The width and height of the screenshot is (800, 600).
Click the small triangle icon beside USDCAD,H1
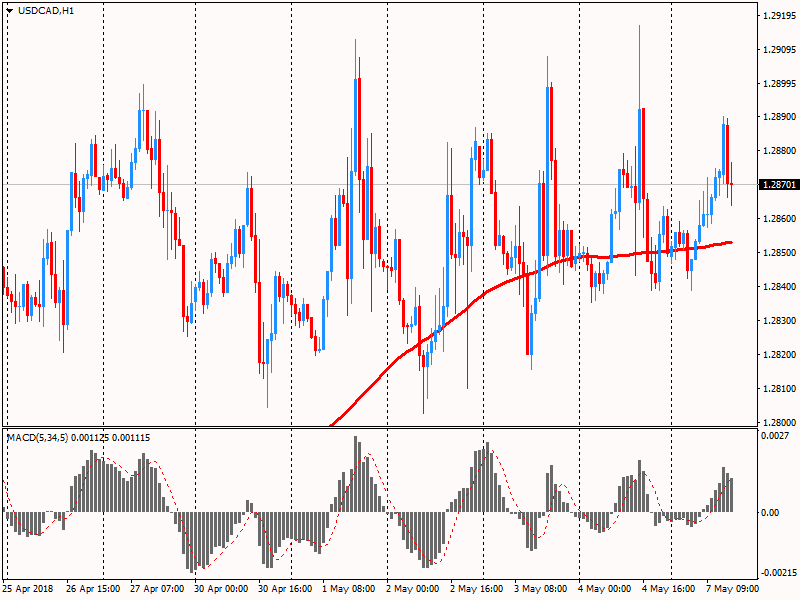9,10
